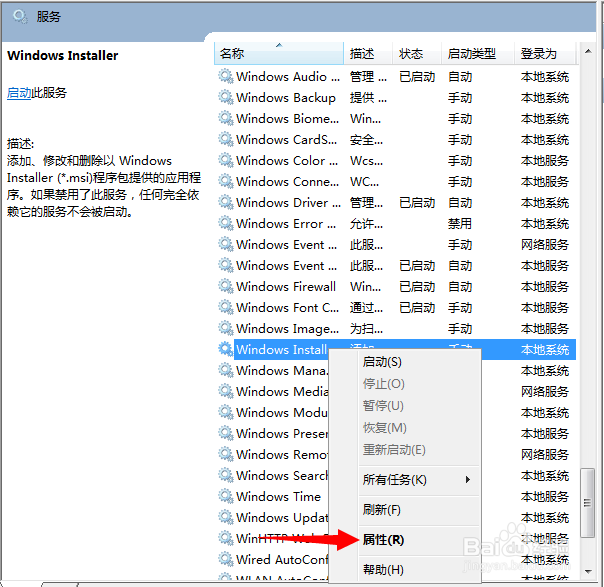Open 属性(R) from the context menu
Image resolution: width=604 pixels, height=587 pixels.
click(x=419, y=540)
